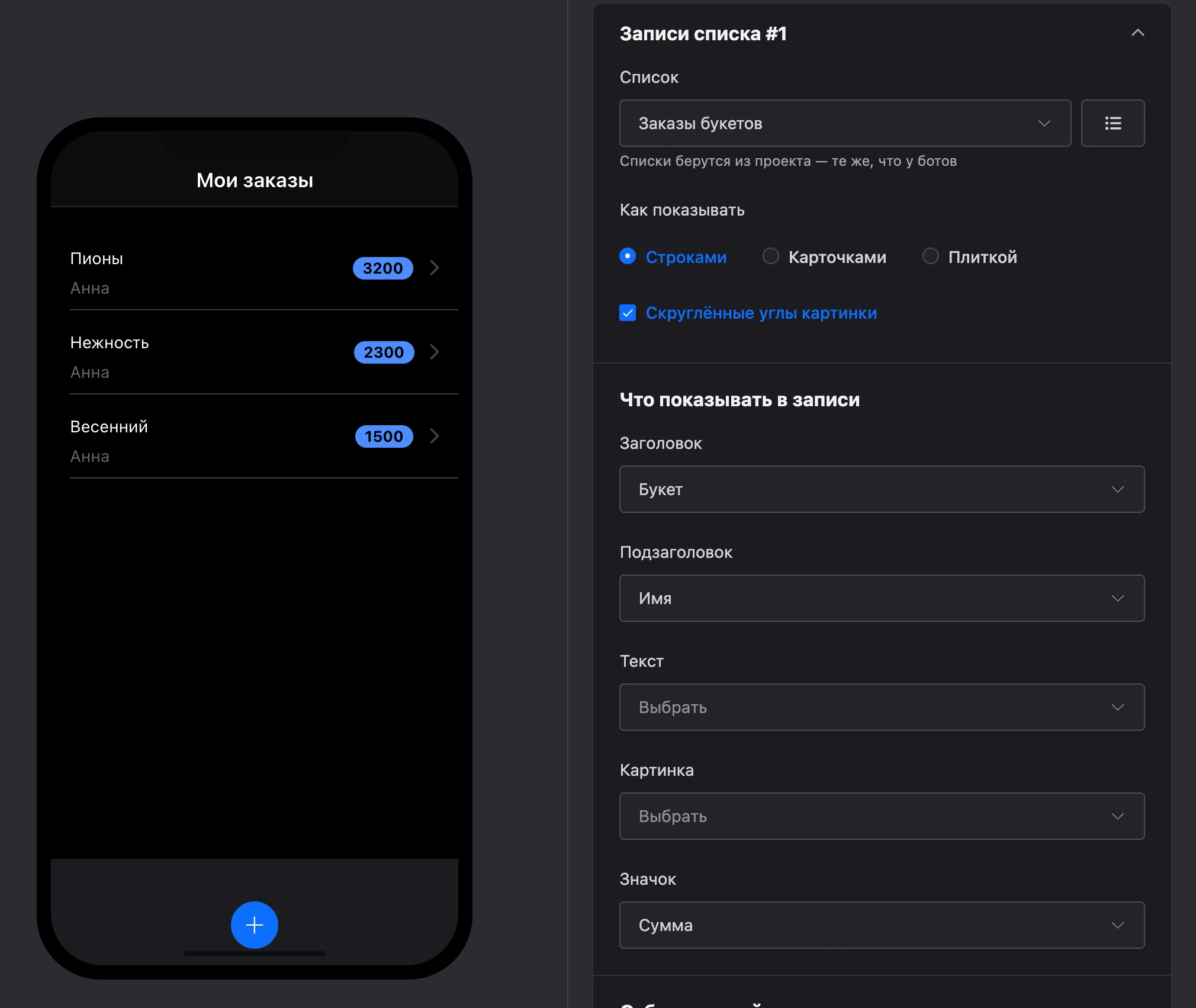This screenshot has width=1196, height=1008.
Task: Click the Анна subtitle under Пионы
Action: pos(89,288)
